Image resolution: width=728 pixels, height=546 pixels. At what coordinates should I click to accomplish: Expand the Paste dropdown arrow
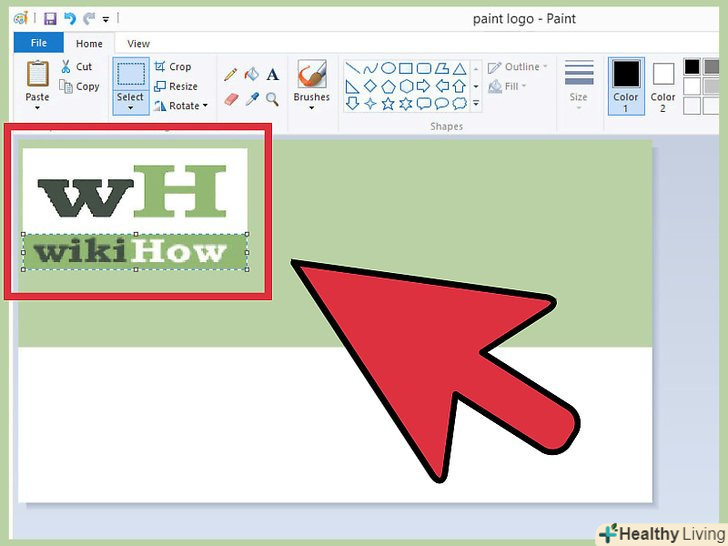click(x=38, y=108)
